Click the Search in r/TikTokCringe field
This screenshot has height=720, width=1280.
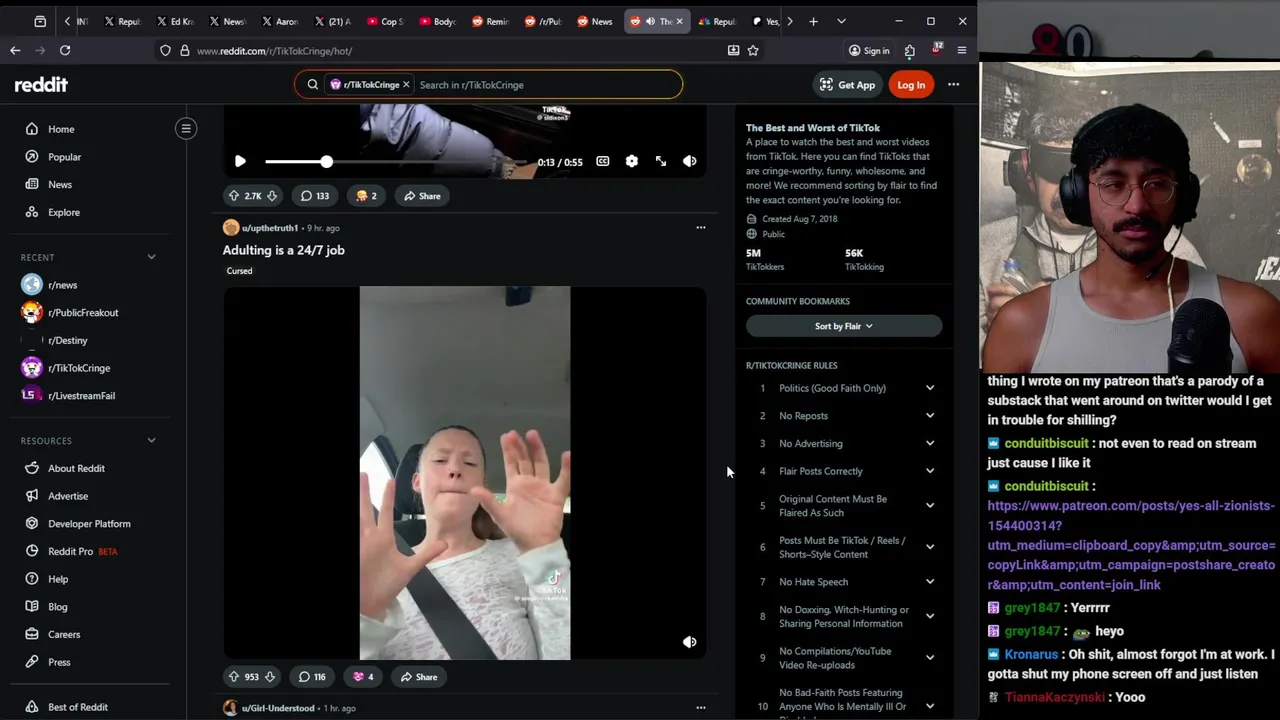coord(545,85)
